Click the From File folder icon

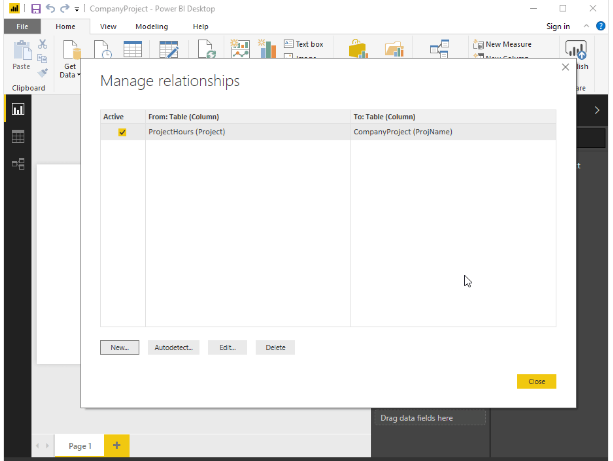pyautogui.click(x=394, y=49)
